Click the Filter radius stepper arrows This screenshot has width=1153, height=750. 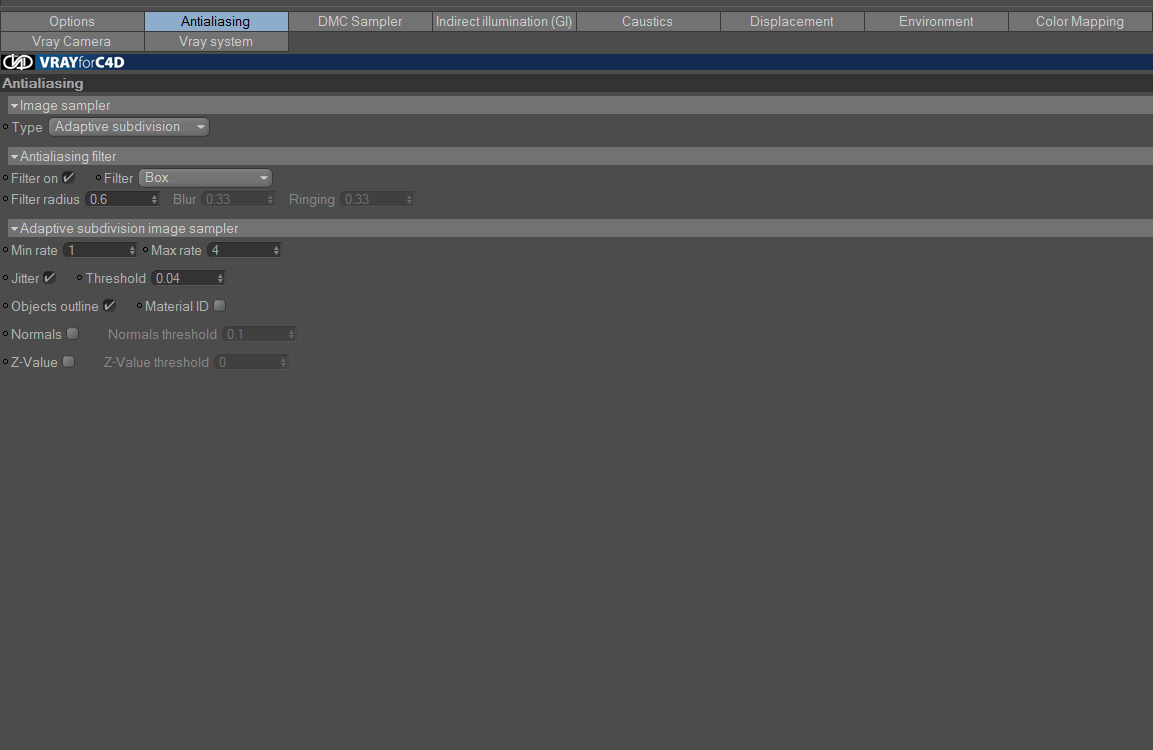pyautogui.click(x=154, y=199)
